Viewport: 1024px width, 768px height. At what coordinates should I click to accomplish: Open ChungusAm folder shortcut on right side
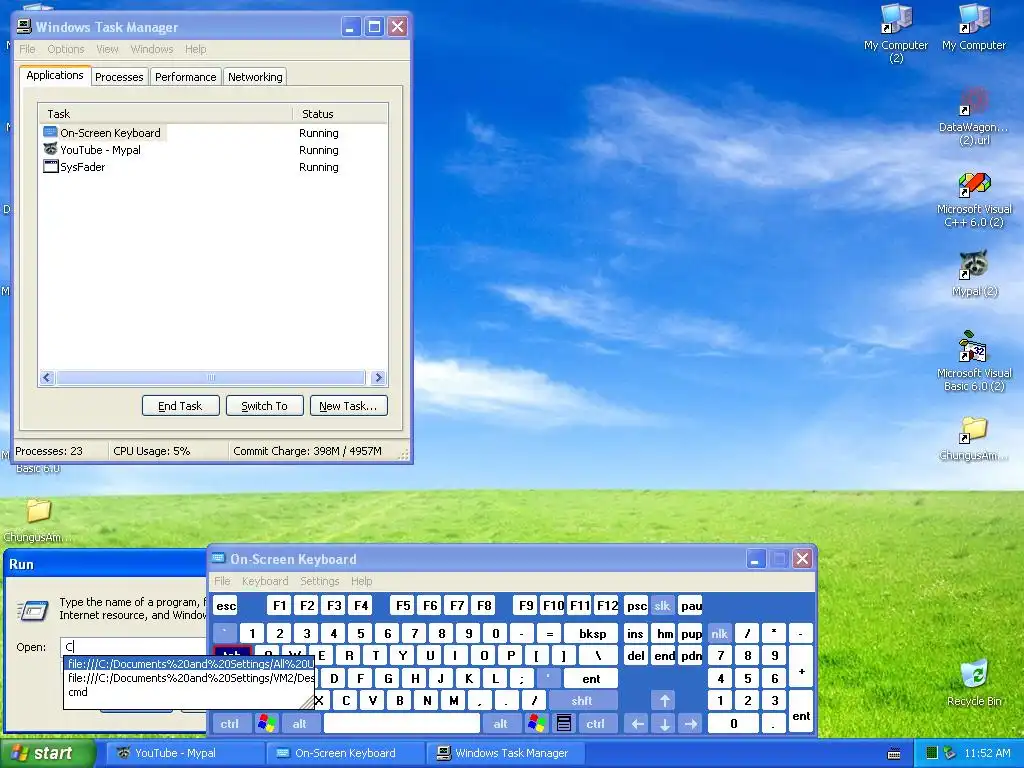point(973,430)
